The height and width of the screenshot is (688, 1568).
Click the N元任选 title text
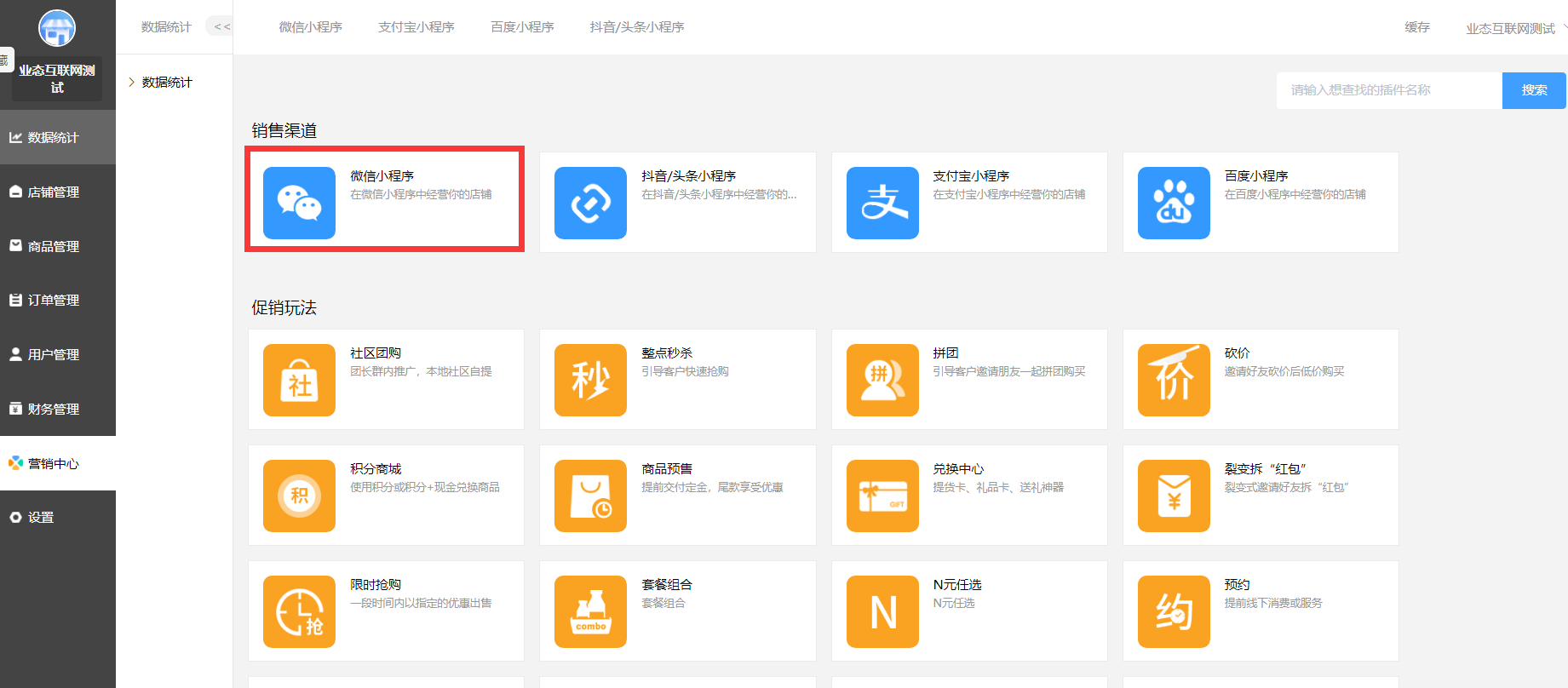tap(957, 584)
